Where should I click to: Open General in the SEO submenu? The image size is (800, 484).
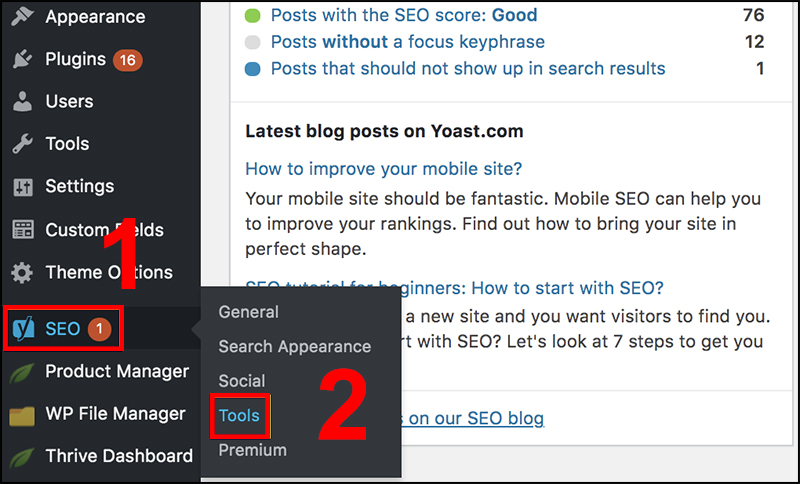point(248,312)
